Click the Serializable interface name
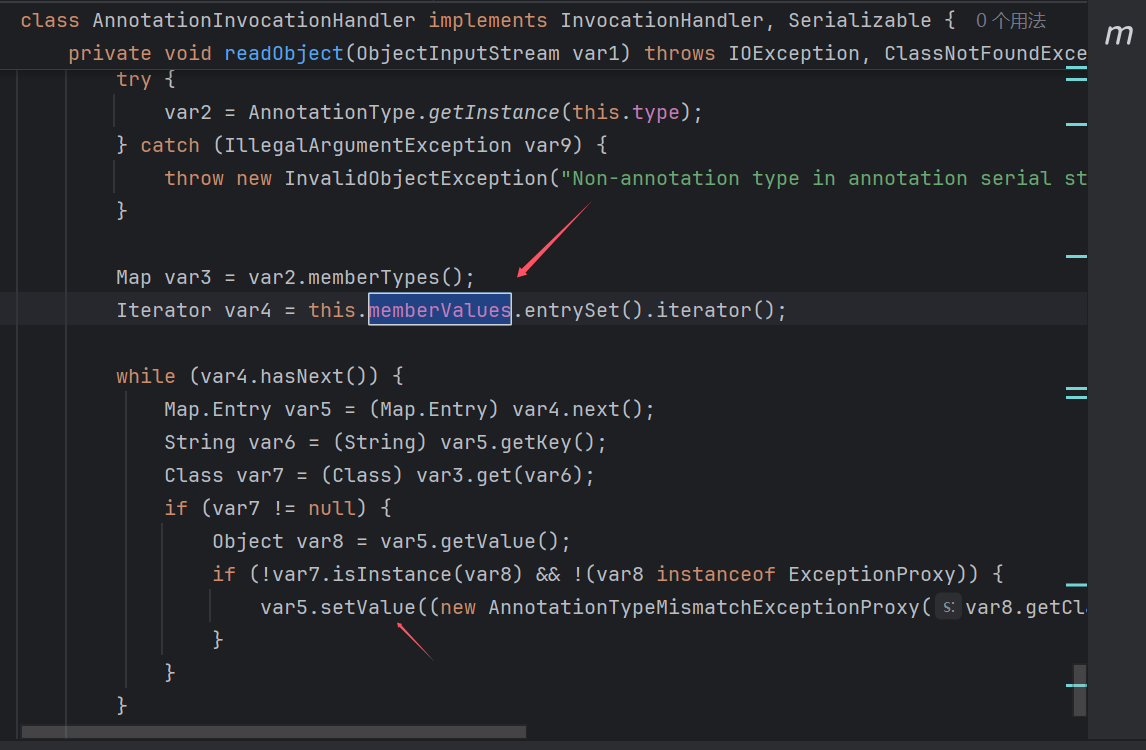 (860, 20)
